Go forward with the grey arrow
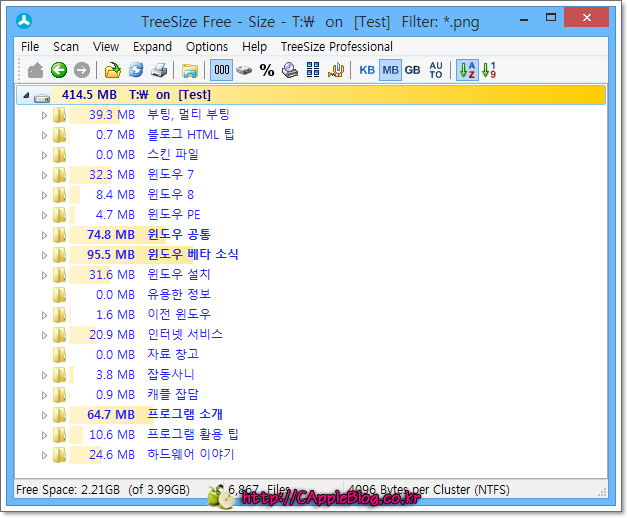This screenshot has height=518, width=628. [82, 71]
